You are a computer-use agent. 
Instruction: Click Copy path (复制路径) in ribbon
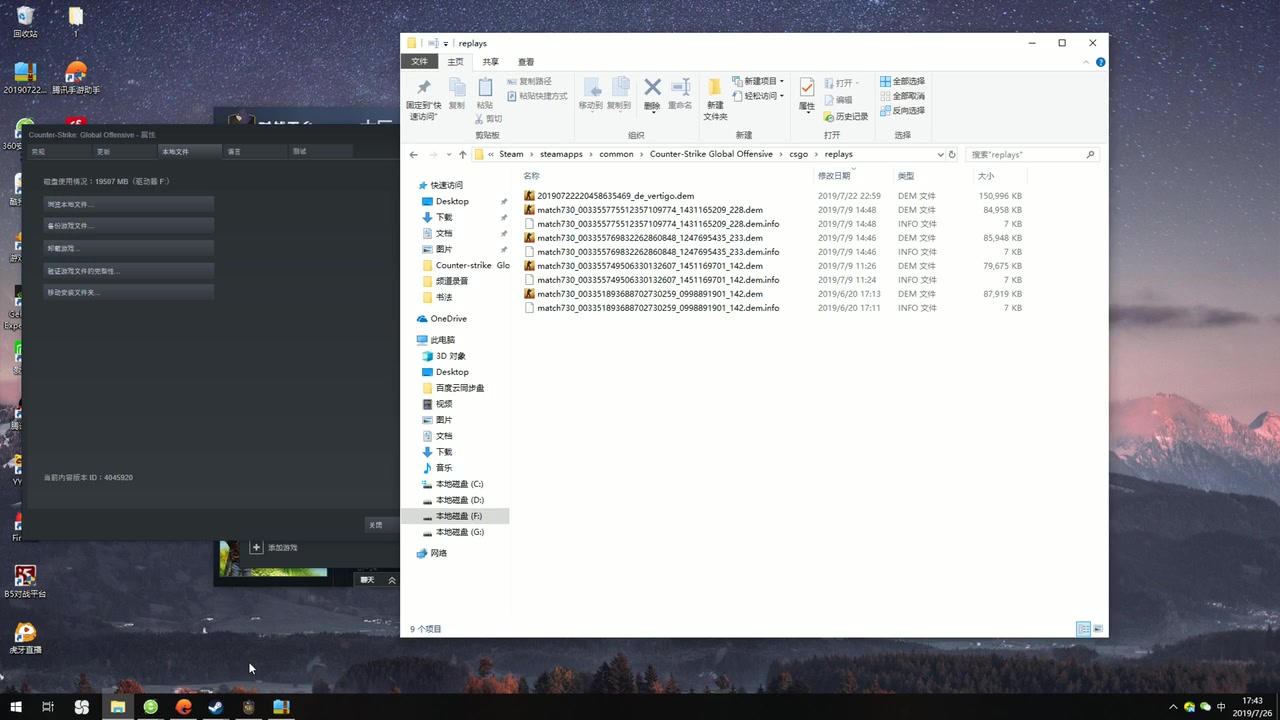tap(529, 82)
